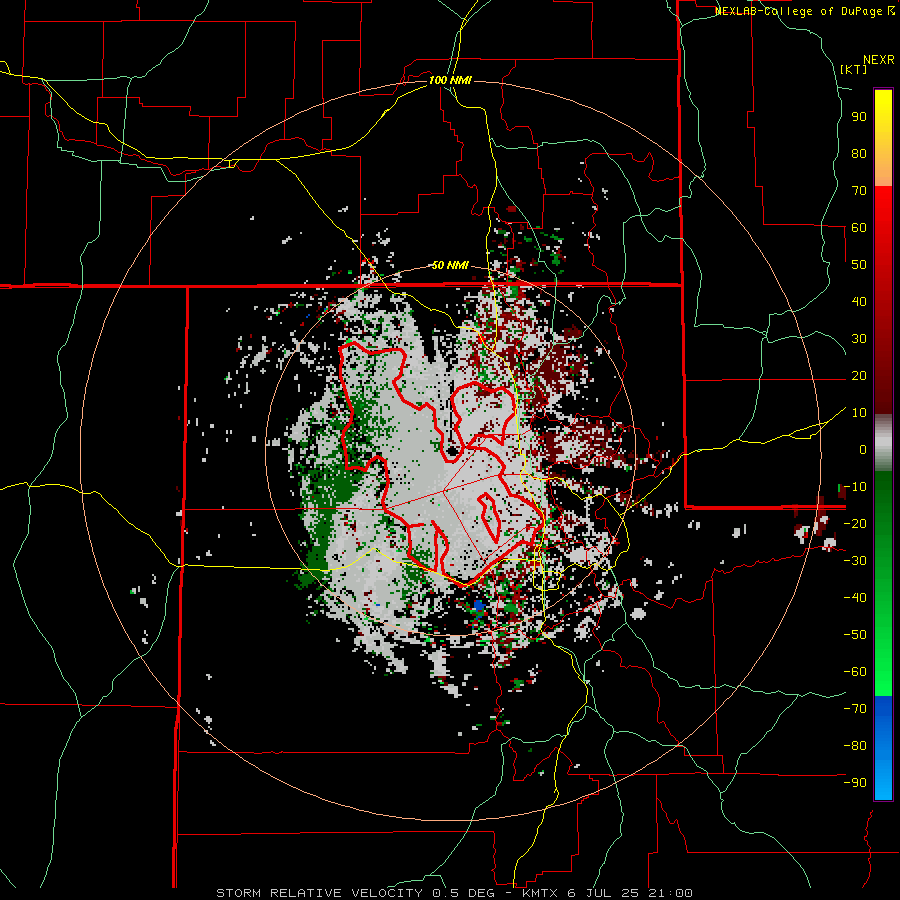
Task: Click the -50 value on the scale
Action: pos(855,635)
